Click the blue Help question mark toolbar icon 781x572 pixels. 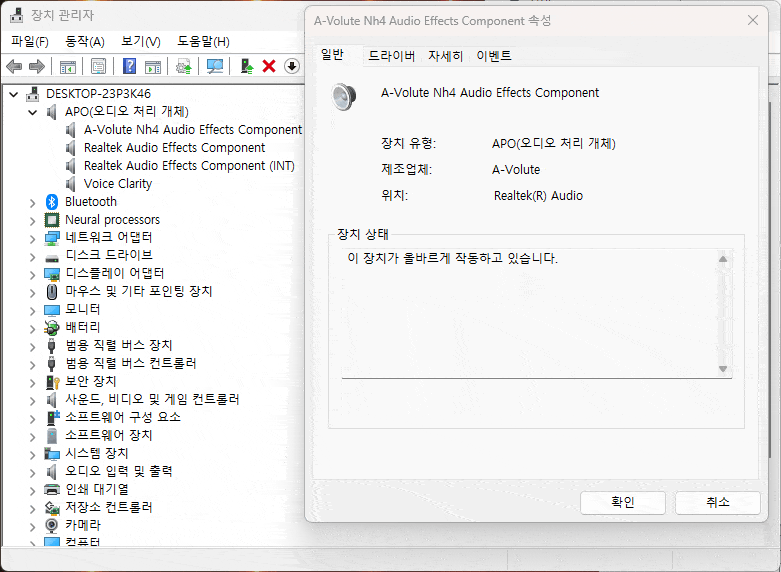click(x=130, y=66)
